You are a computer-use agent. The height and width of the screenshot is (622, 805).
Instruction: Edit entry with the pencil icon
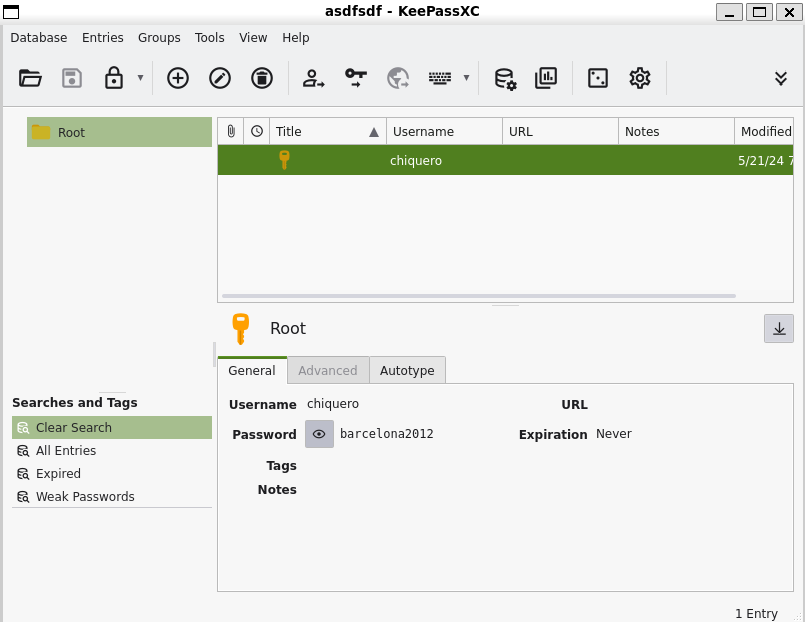220,79
